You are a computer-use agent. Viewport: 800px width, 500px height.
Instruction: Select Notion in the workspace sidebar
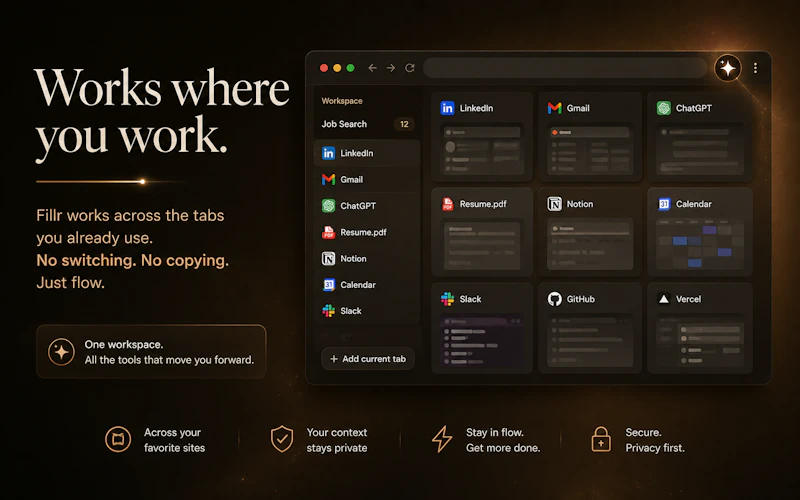(x=367, y=259)
